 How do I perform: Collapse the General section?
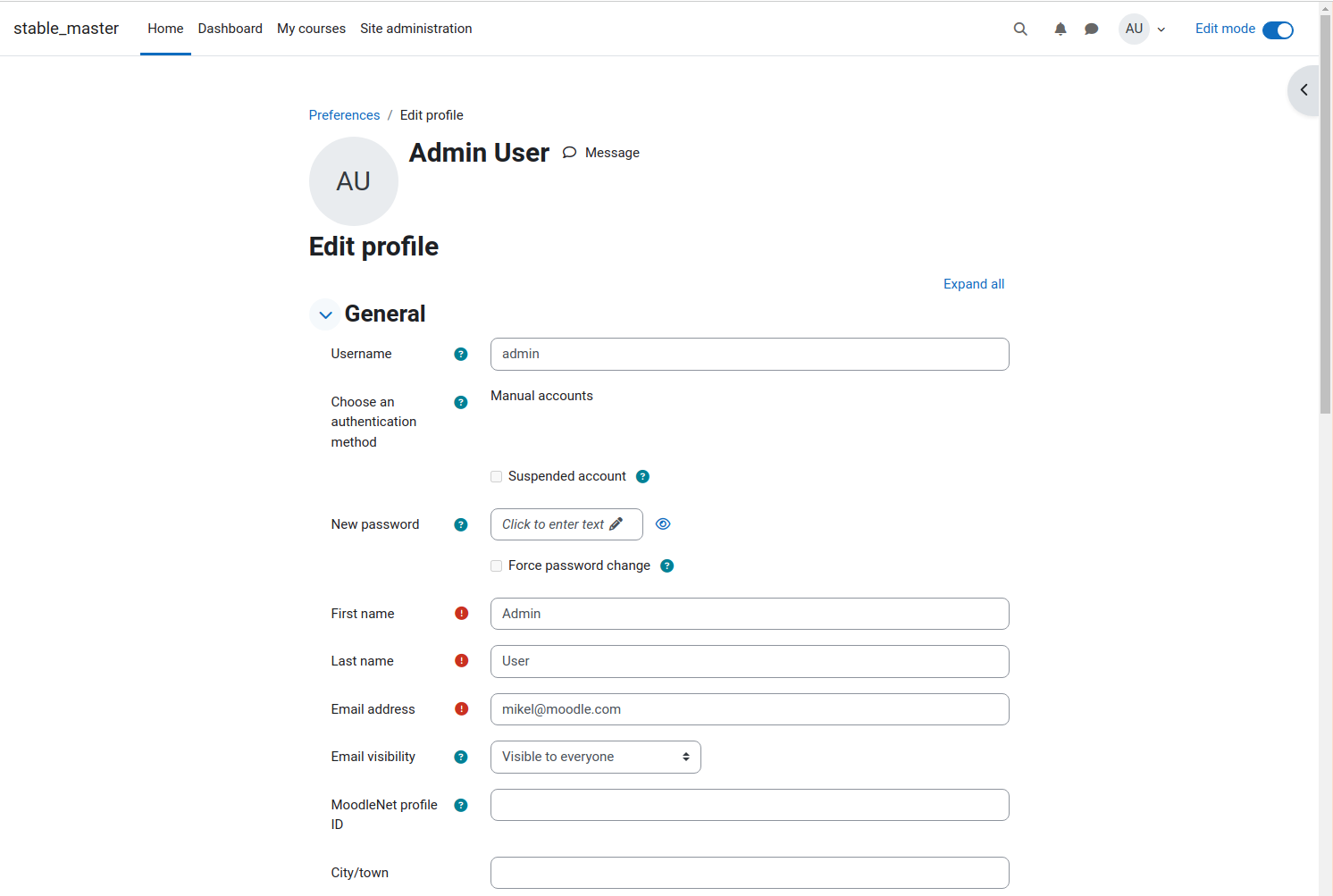(325, 314)
